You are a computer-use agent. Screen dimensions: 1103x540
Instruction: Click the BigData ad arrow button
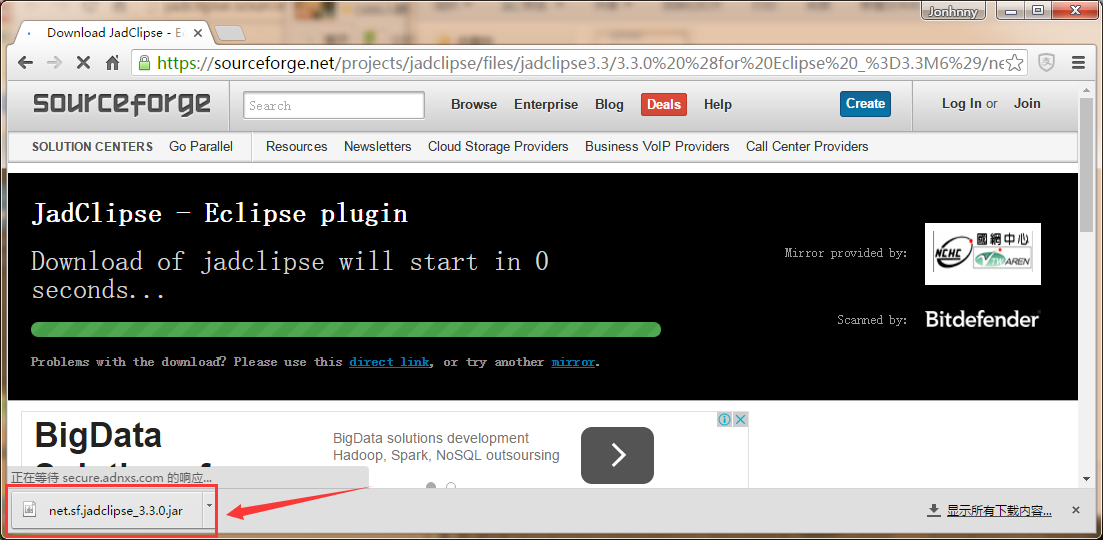pyautogui.click(x=617, y=455)
